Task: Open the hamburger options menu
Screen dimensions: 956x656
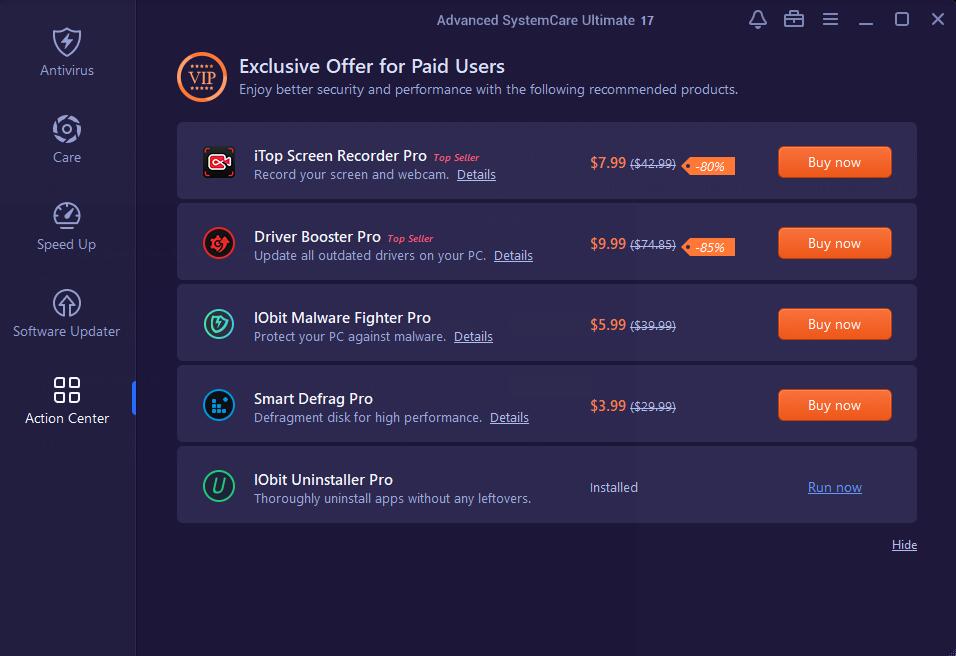Action: [x=830, y=20]
